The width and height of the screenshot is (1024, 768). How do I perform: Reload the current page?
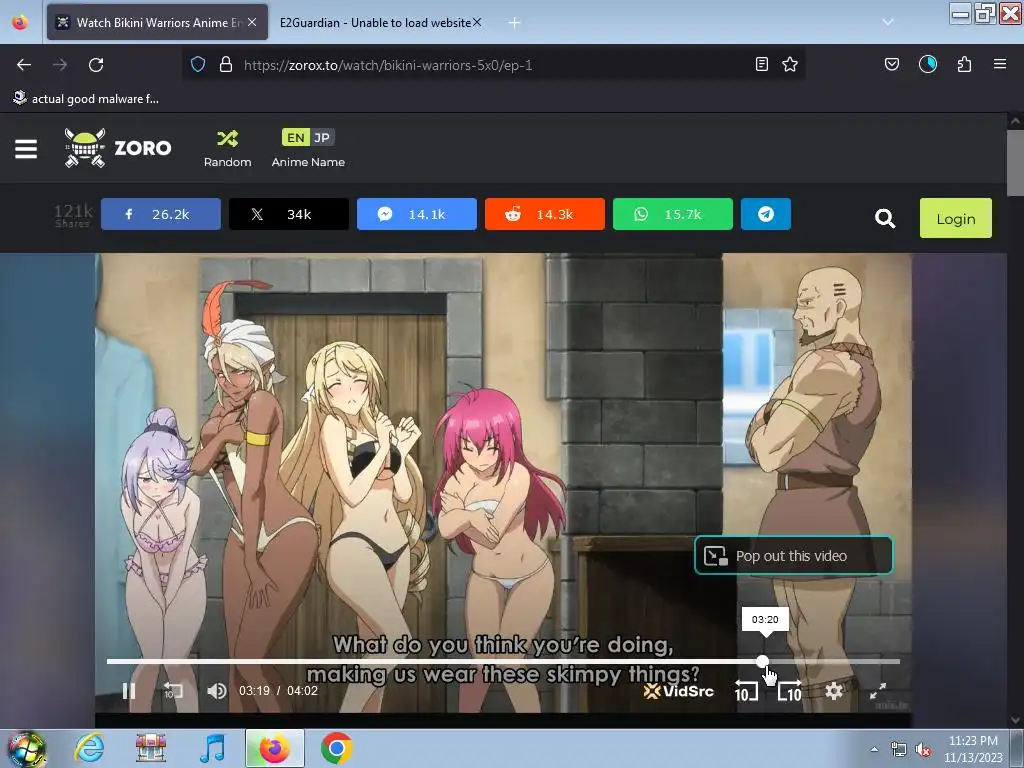(x=96, y=65)
